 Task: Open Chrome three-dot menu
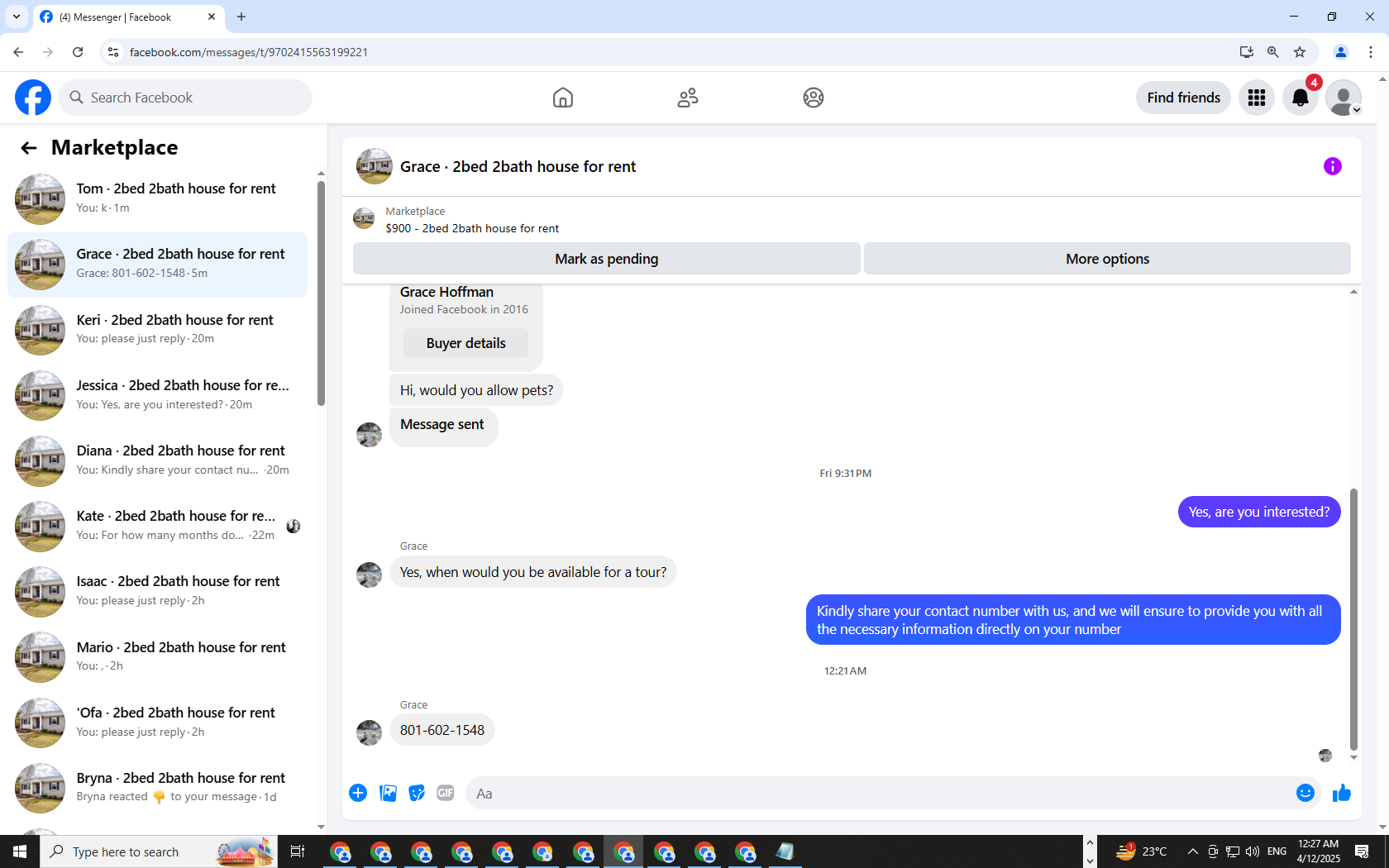point(1371,52)
